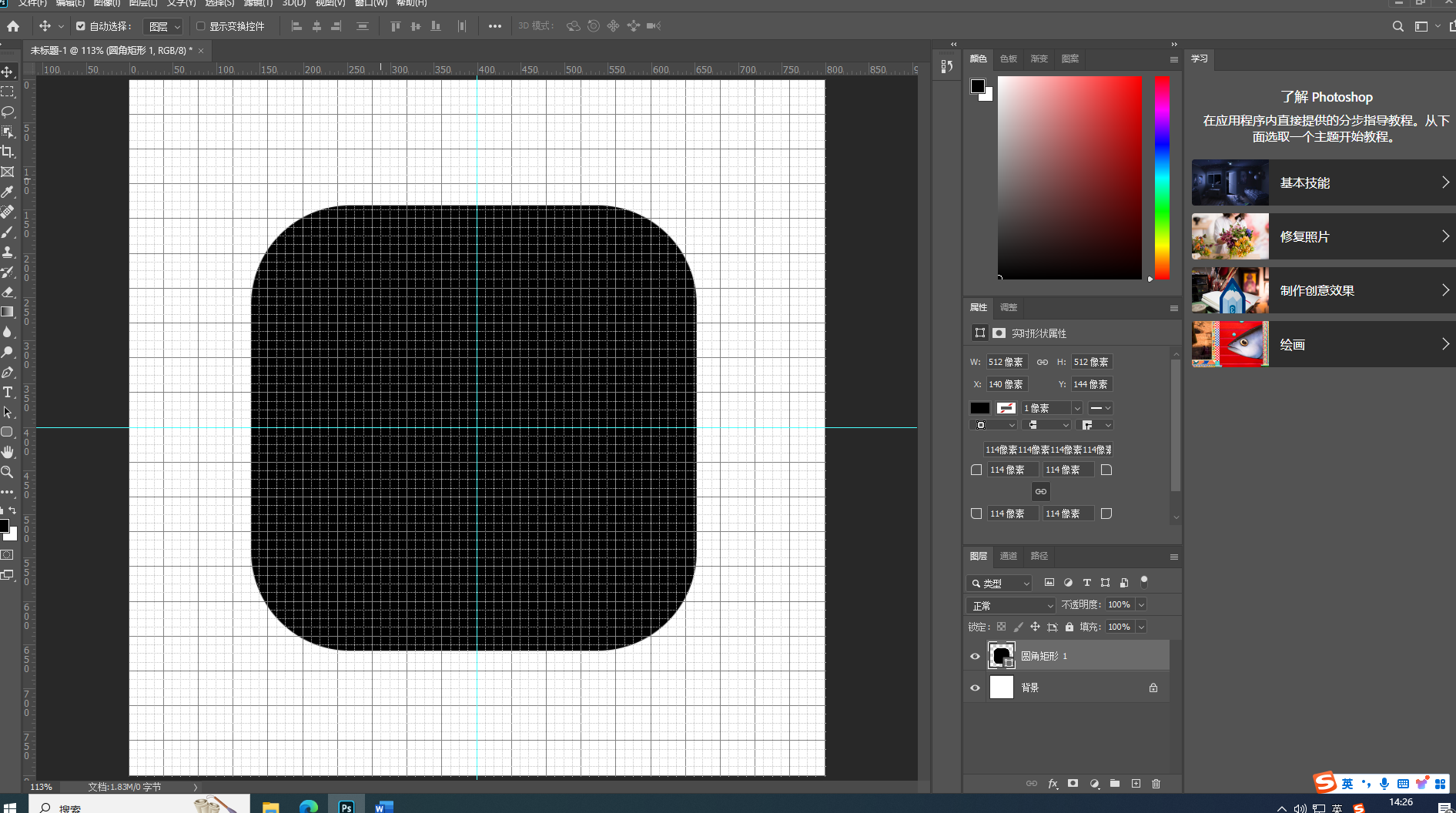Screen dimensions: 1456x813
Task: Enable the 显示变换控件 checkbox
Action: click(x=201, y=26)
